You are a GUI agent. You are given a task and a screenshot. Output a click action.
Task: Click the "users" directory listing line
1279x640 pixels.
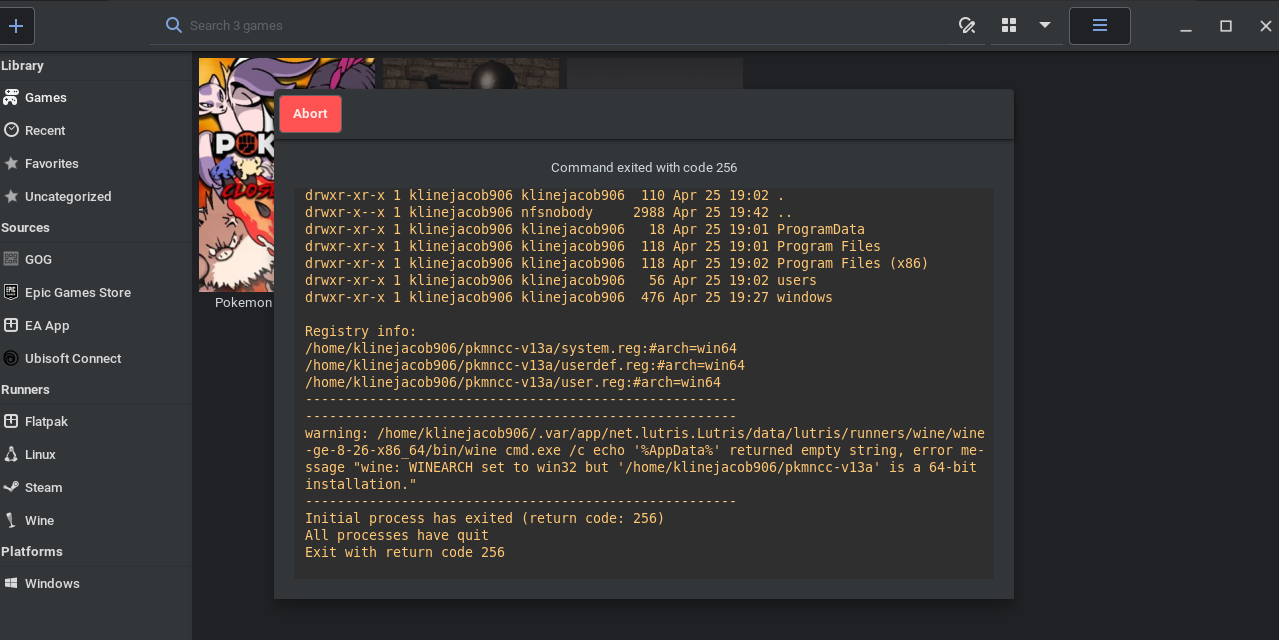[561, 281]
